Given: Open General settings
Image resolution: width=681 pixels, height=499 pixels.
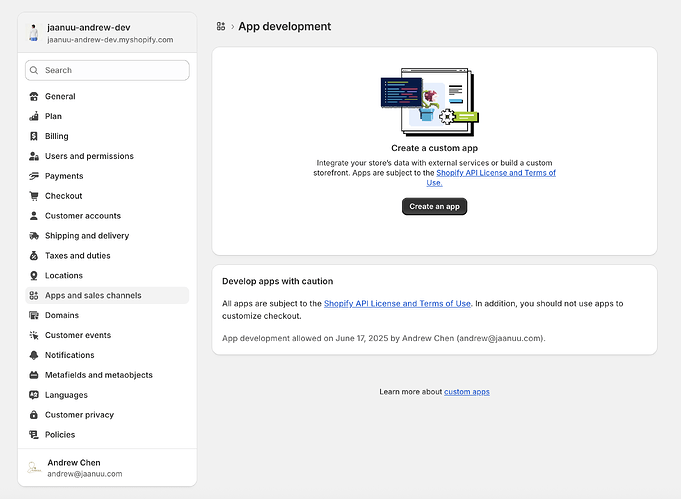Looking at the screenshot, I should point(107,96).
